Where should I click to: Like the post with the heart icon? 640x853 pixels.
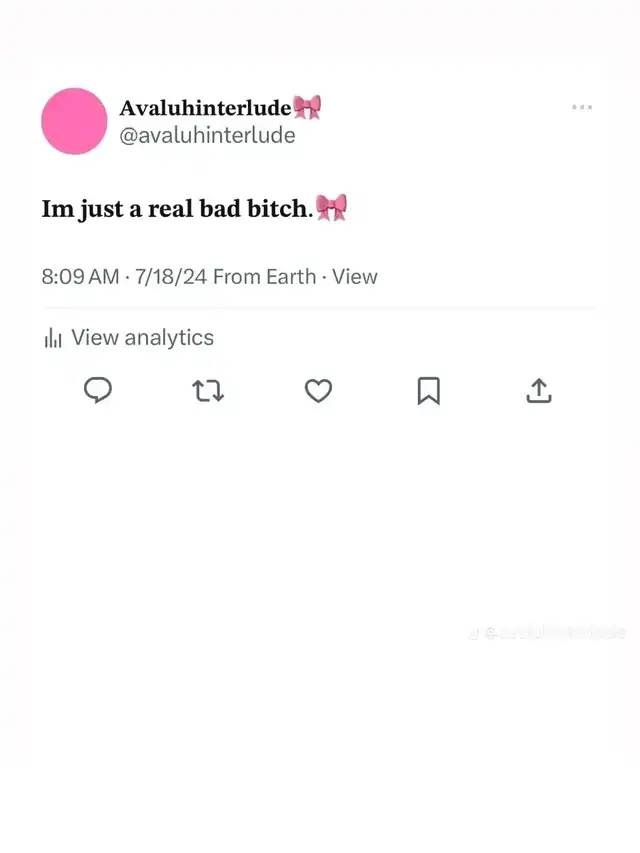(318, 391)
